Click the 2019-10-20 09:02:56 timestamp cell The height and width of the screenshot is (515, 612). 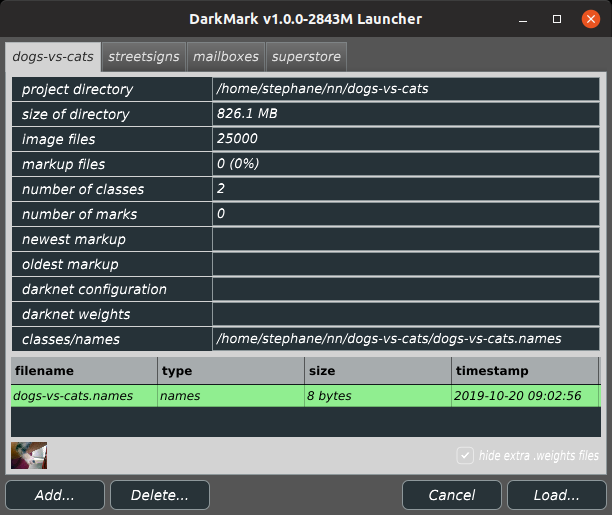click(x=525, y=396)
